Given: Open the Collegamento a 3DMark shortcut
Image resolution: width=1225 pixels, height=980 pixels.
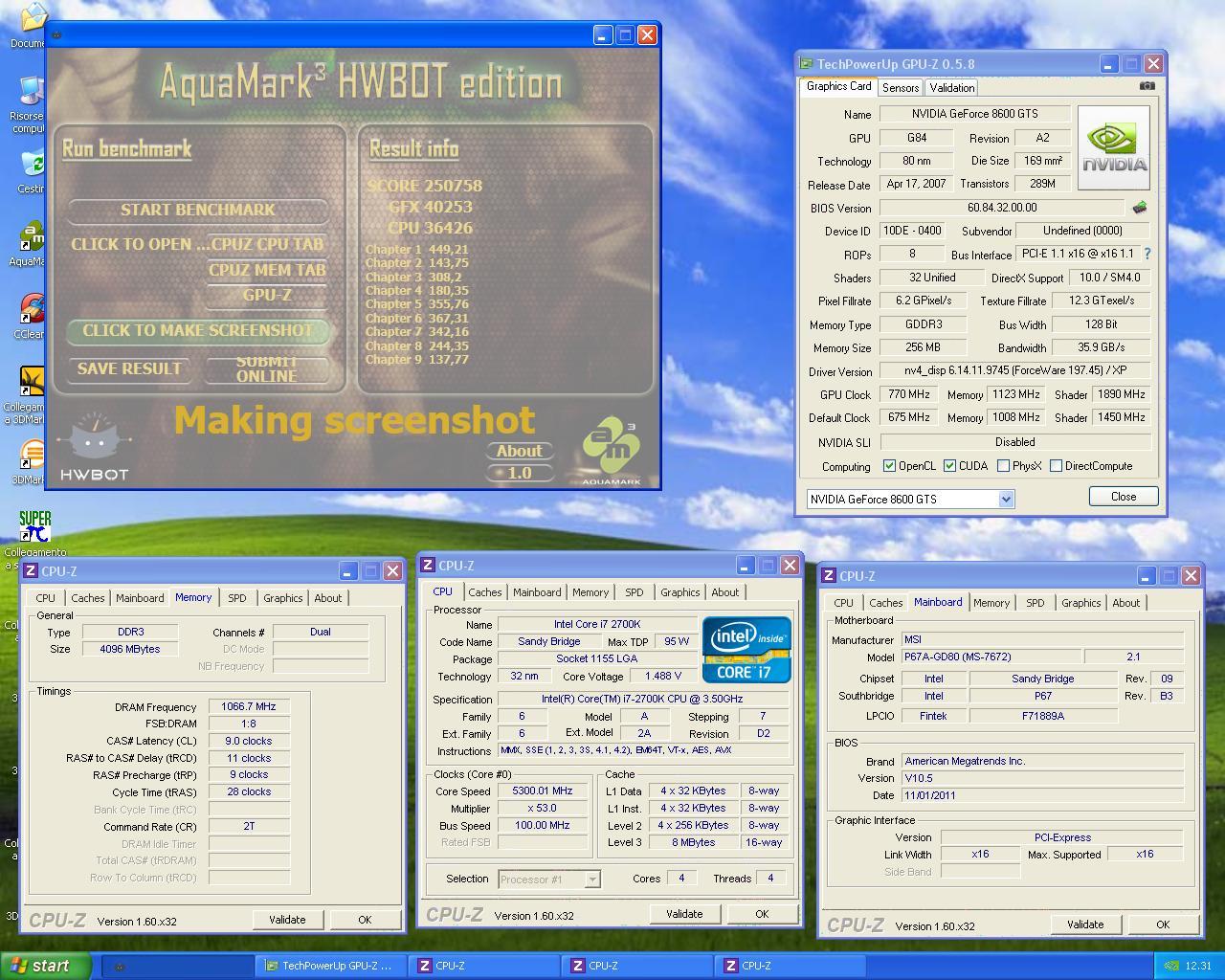Looking at the screenshot, I should tap(31, 382).
